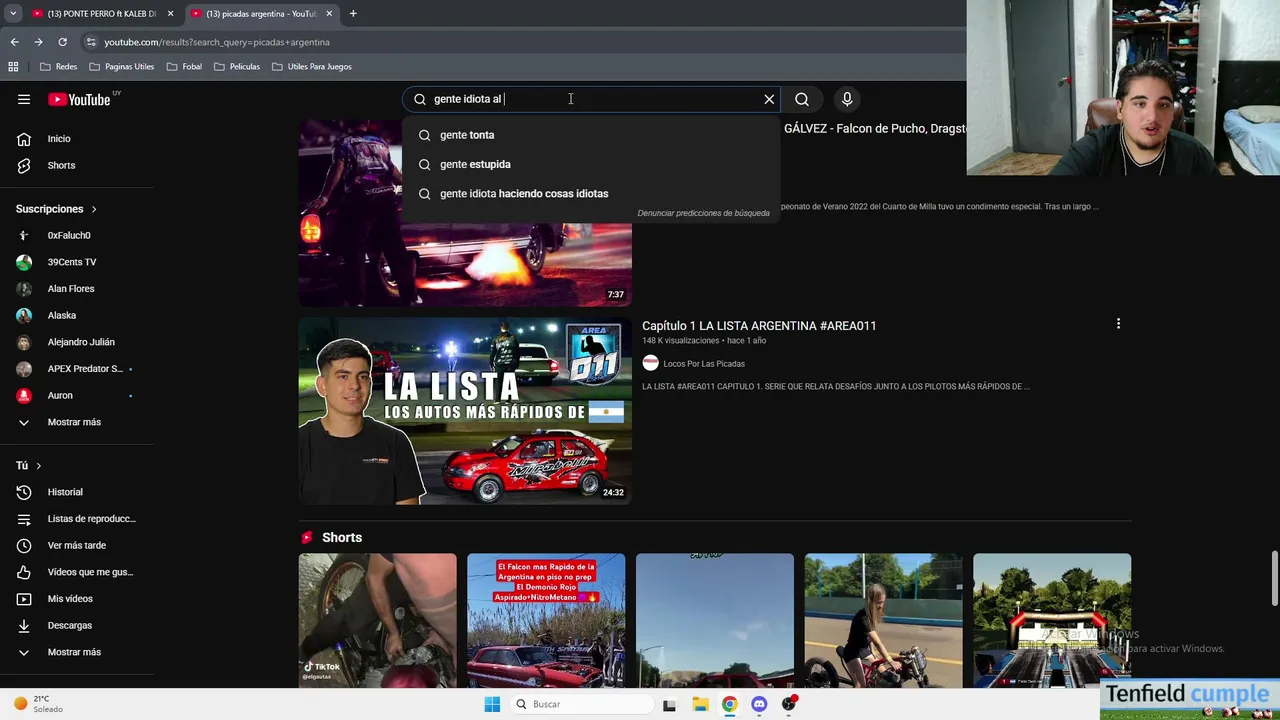Image resolution: width=1280 pixels, height=720 pixels.
Task: Open the YouTube hamburger guide menu
Action: click(24, 99)
